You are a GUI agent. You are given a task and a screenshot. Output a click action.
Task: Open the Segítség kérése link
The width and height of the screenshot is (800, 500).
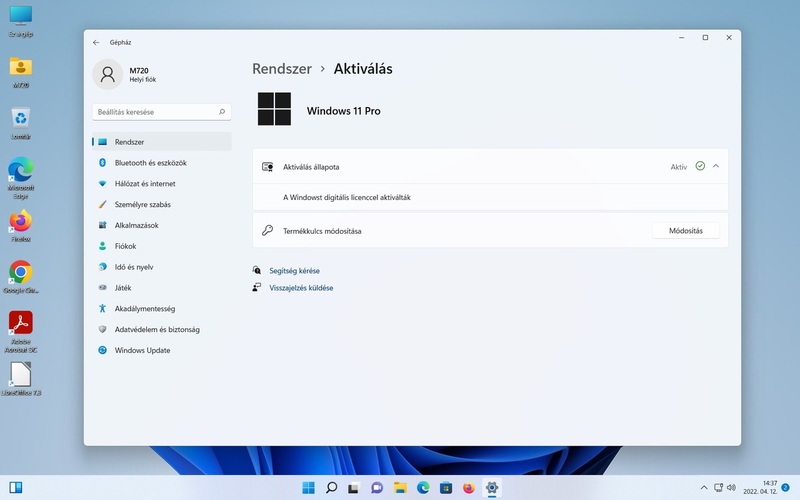294,271
